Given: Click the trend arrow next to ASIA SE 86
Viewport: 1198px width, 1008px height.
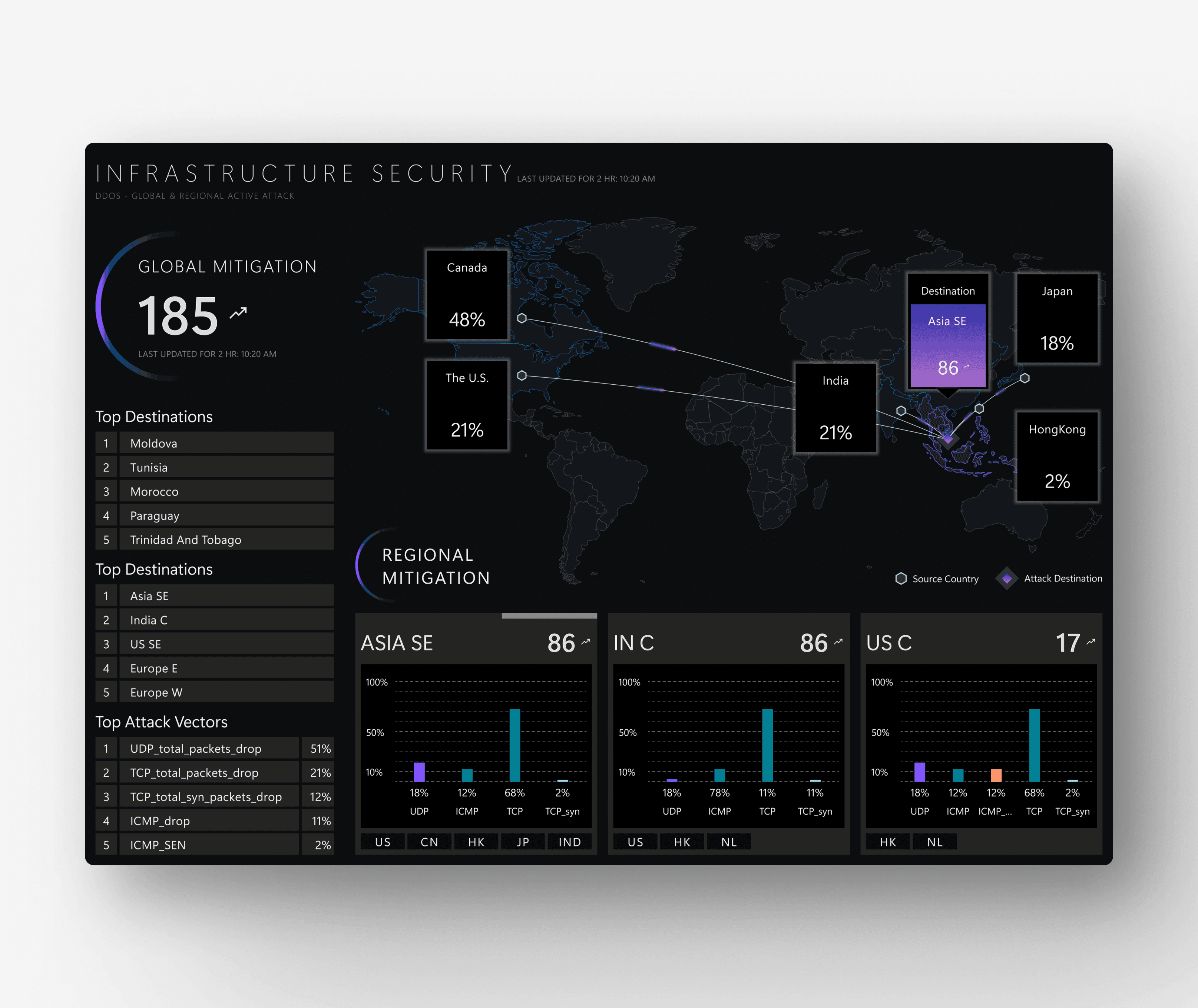Looking at the screenshot, I should pyautogui.click(x=585, y=642).
